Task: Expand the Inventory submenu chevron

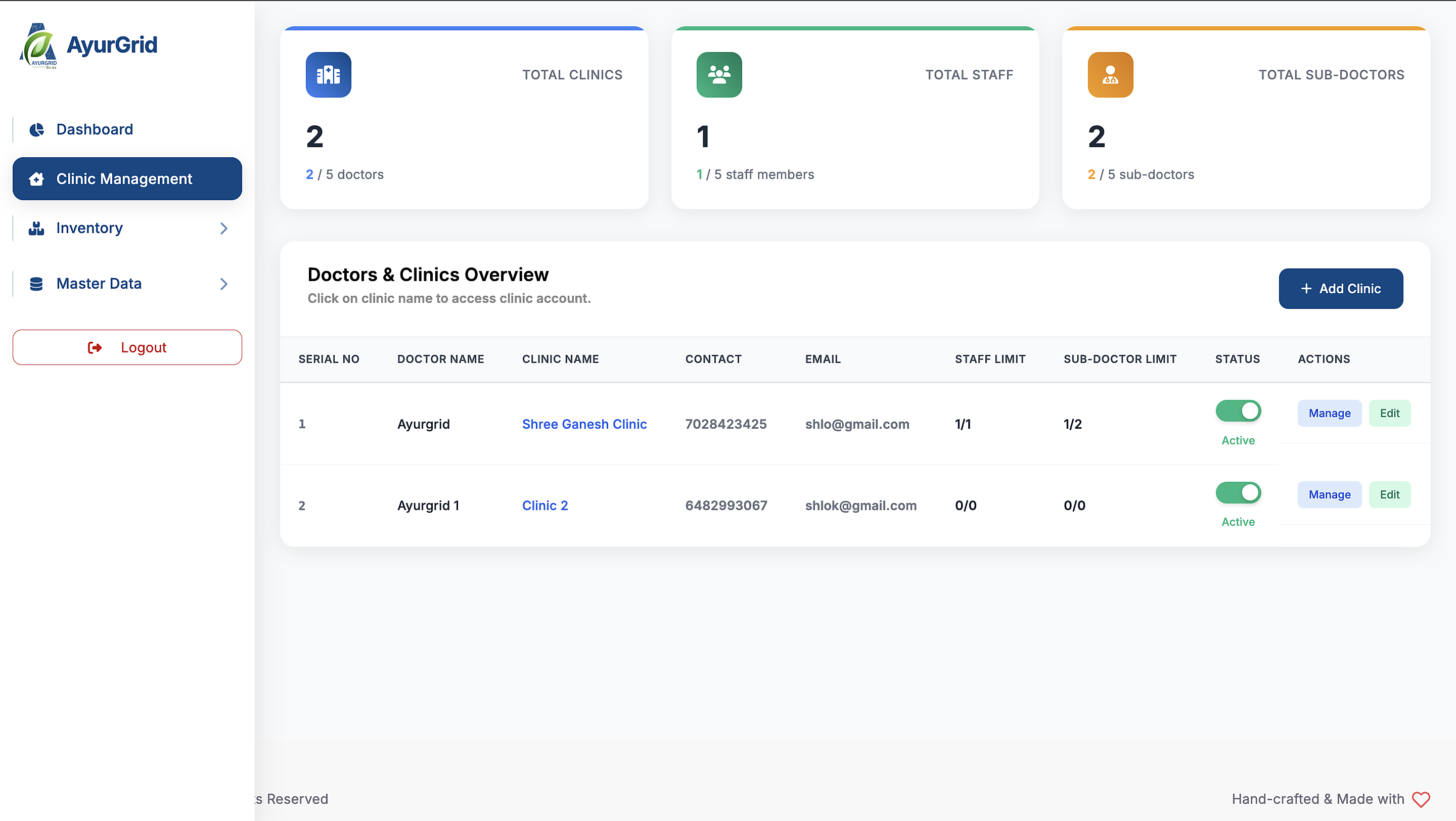Action: pos(224,229)
